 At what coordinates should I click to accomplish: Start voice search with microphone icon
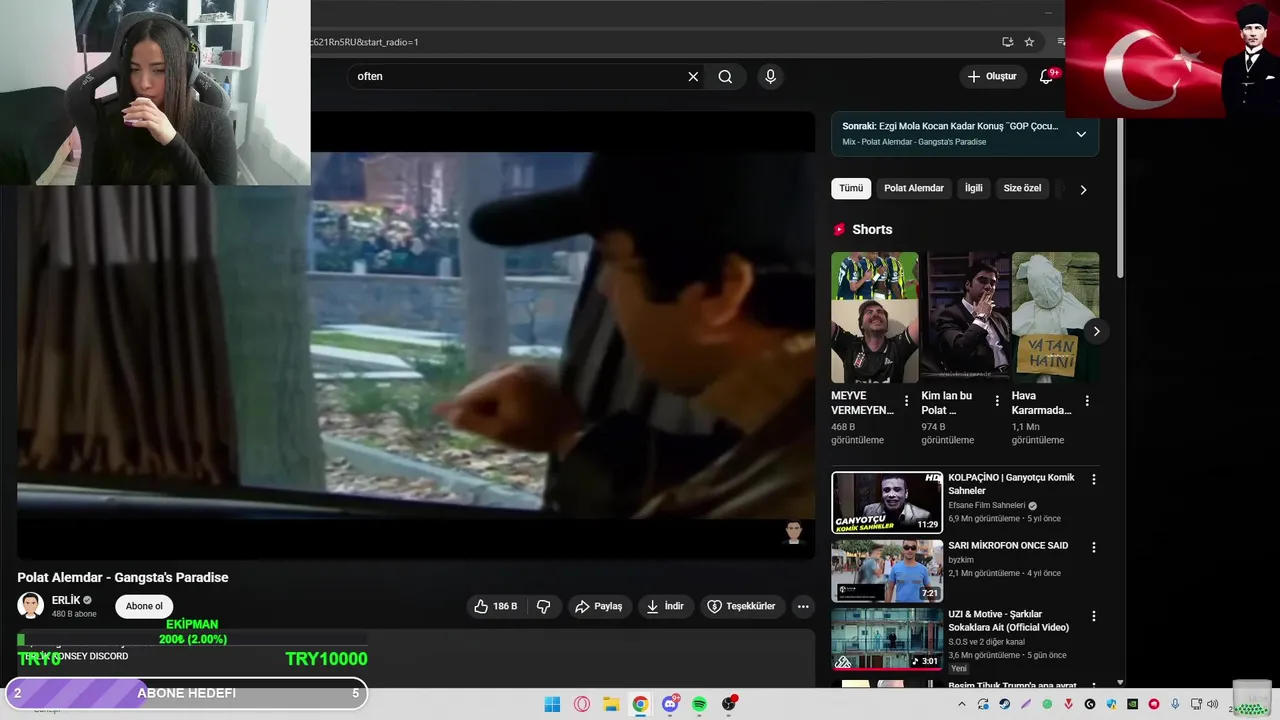click(770, 76)
